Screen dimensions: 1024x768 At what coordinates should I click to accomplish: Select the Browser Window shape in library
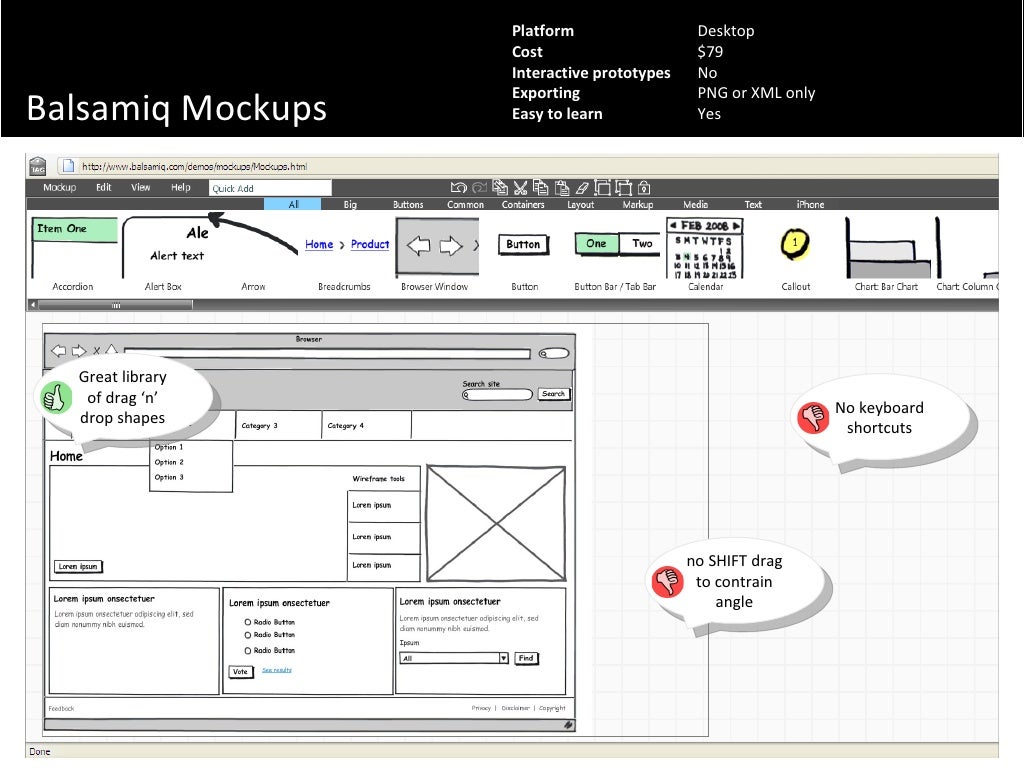tap(436, 255)
